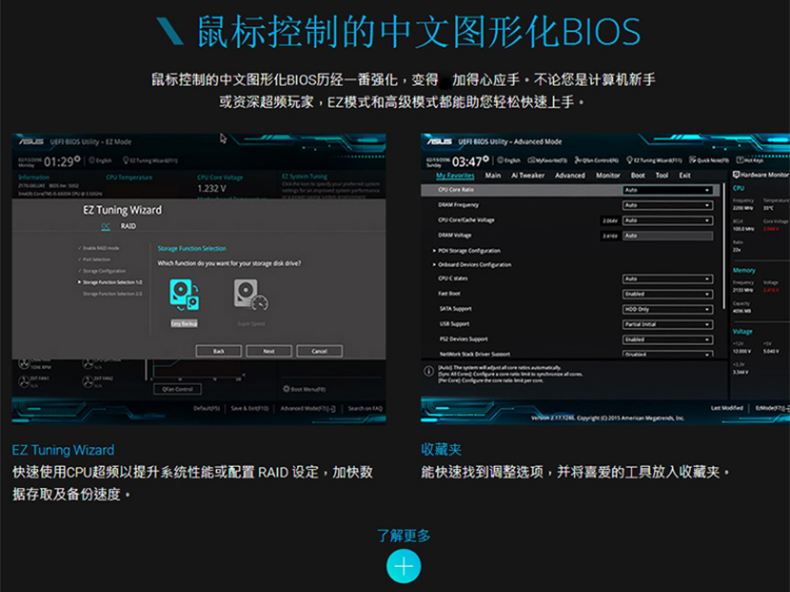
Task: Click the Back button in the wizard
Action: pos(219,351)
